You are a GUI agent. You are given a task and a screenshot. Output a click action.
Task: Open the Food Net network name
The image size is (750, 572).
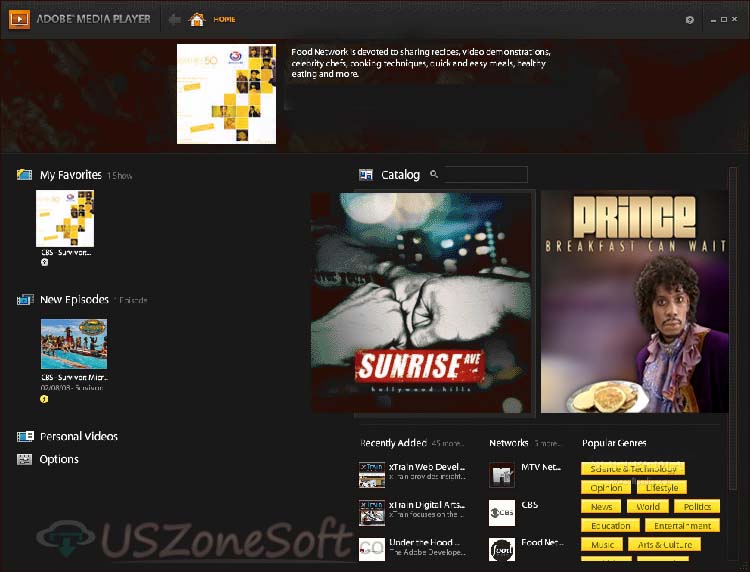point(542,542)
